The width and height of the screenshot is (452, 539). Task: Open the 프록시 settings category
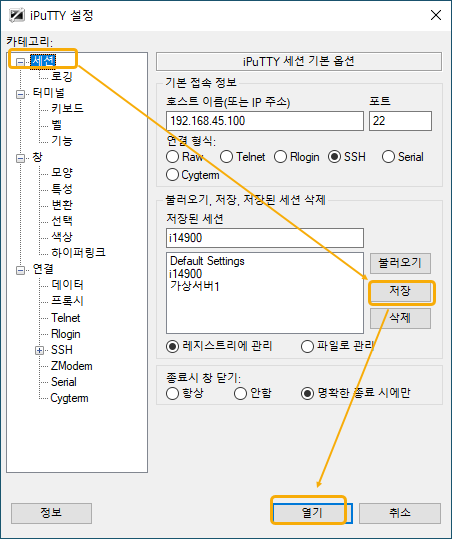pos(67,301)
